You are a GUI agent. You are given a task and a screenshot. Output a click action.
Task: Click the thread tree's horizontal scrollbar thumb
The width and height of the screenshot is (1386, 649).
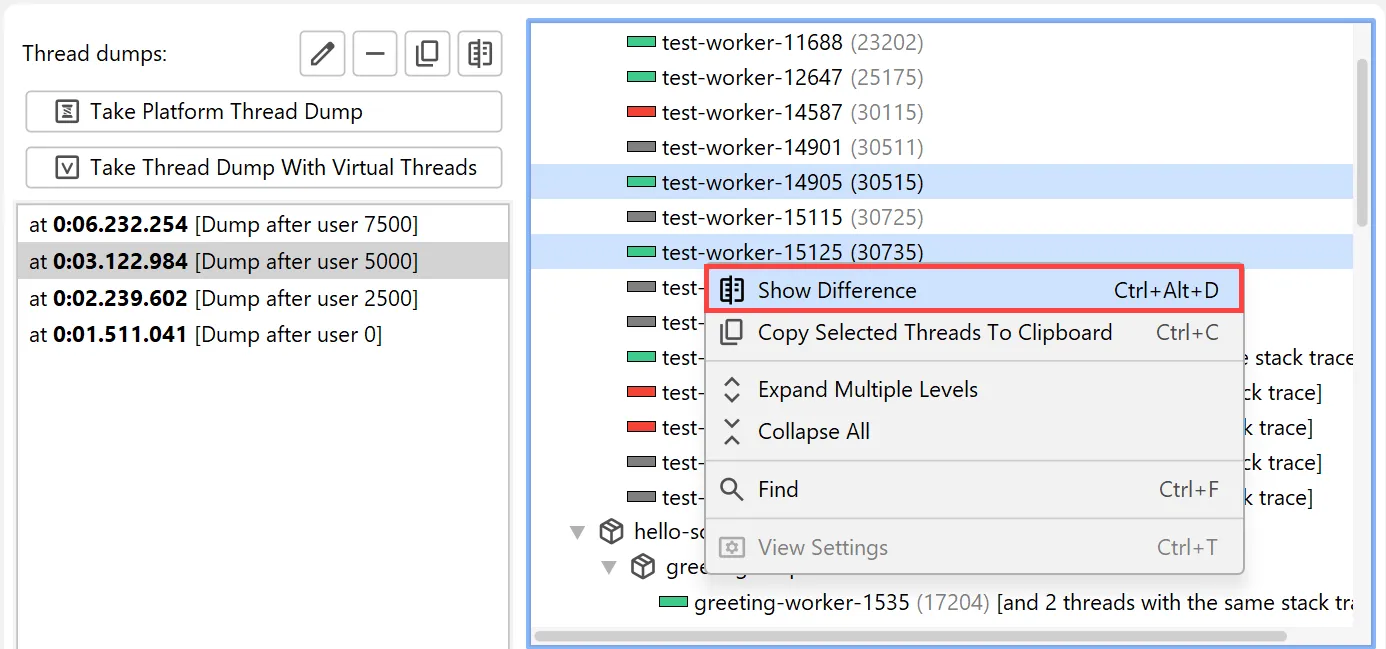tap(911, 635)
